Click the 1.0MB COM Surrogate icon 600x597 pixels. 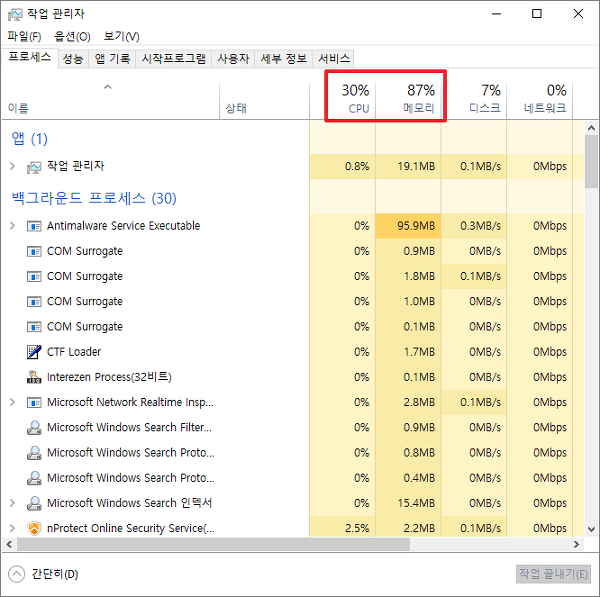click(x=34, y=302)
